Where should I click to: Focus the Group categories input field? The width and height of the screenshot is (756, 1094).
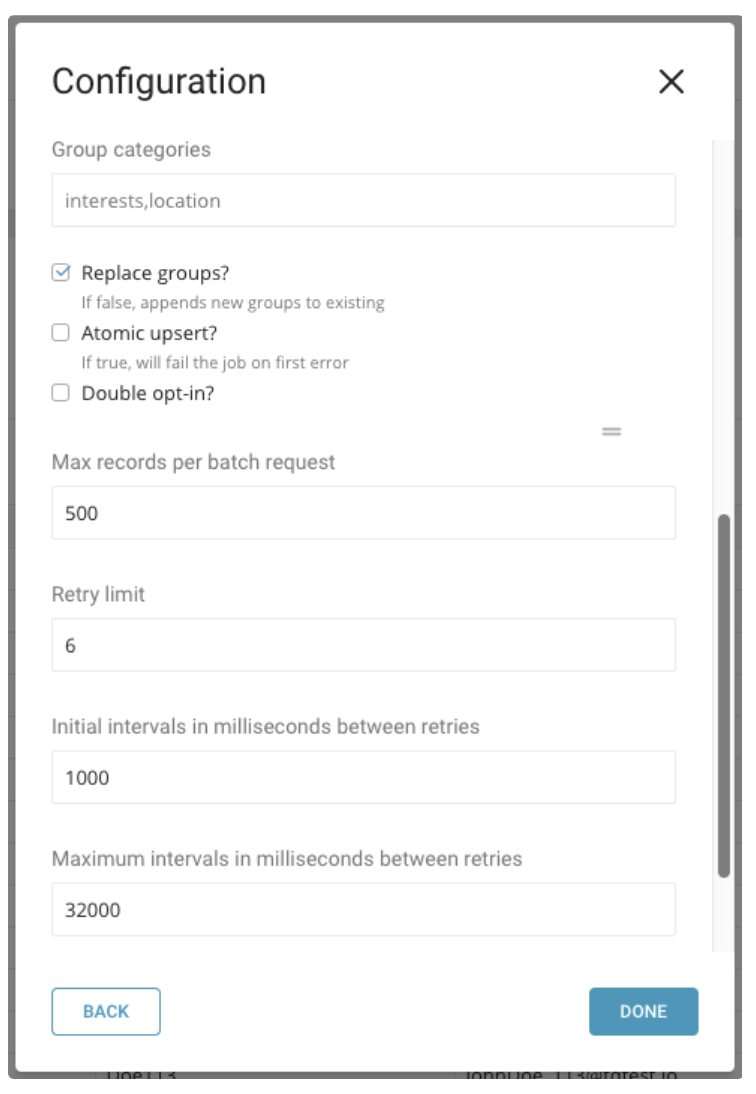pyautogui.click(x=363, y=200)
